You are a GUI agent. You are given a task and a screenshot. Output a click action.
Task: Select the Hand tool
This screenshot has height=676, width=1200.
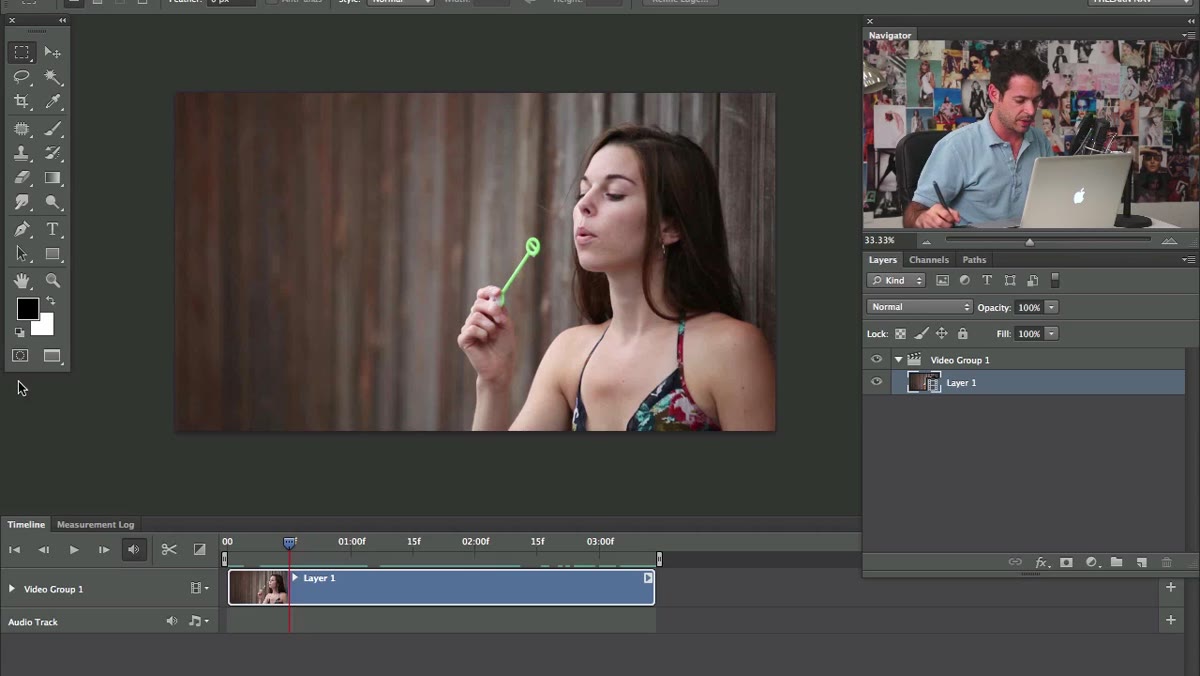(x=22, y=281)
